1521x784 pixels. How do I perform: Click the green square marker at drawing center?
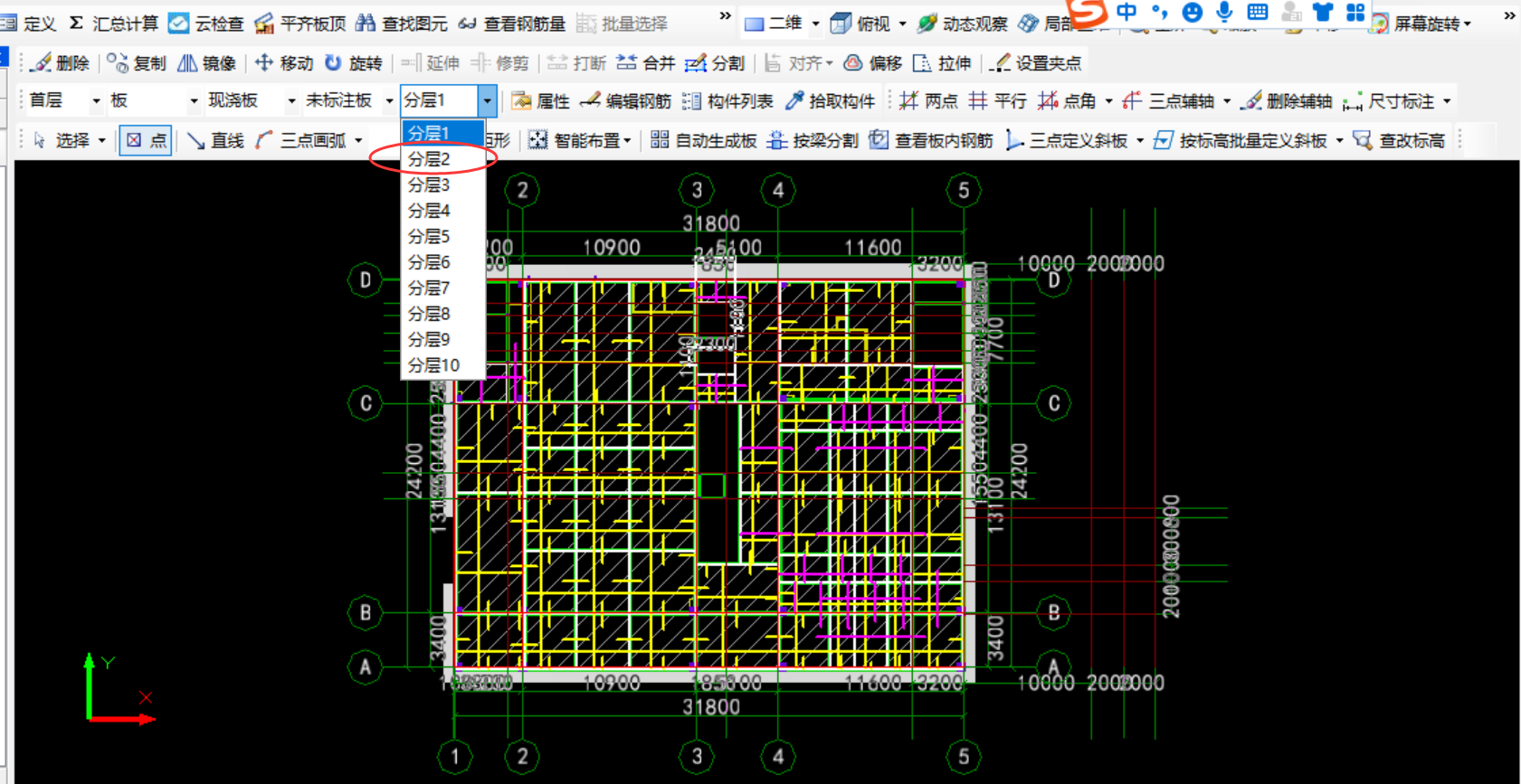(x=712, y=486)
